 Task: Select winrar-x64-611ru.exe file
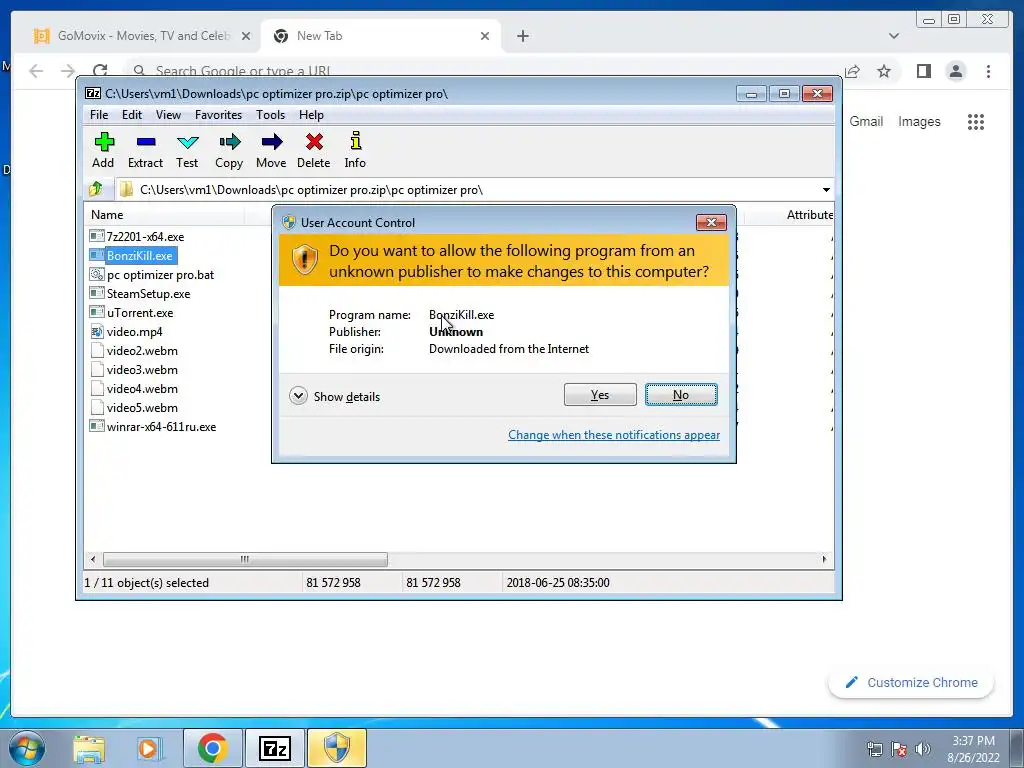[x=153, y=426]
